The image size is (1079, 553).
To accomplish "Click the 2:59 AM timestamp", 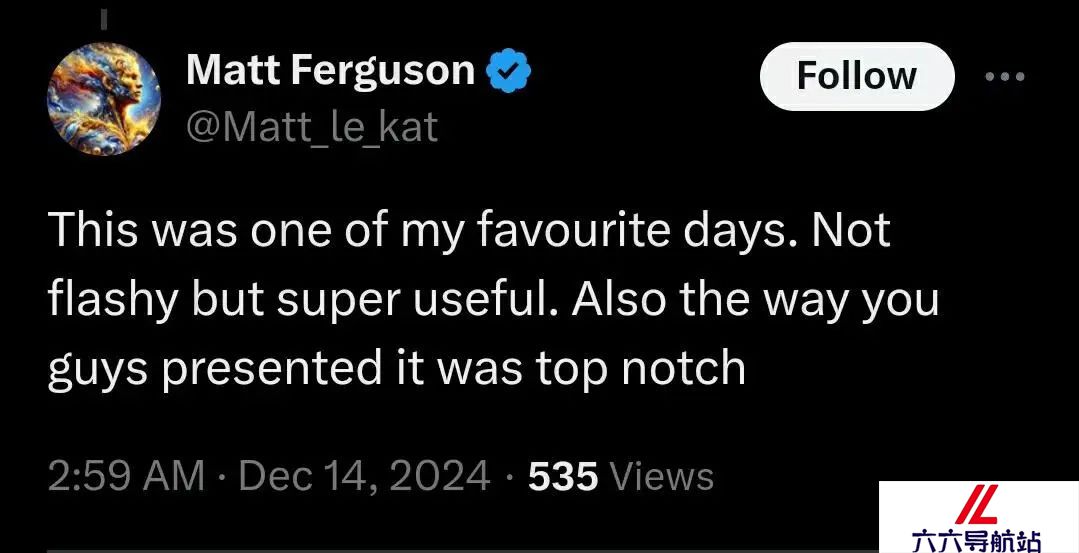I will (127, 476).
